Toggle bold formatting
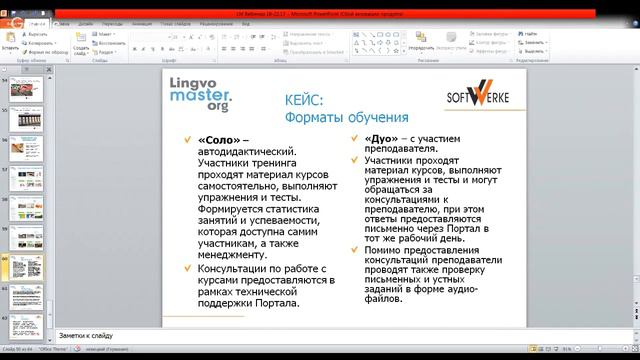The image size is (640, 360). click(x=134, y=49)
